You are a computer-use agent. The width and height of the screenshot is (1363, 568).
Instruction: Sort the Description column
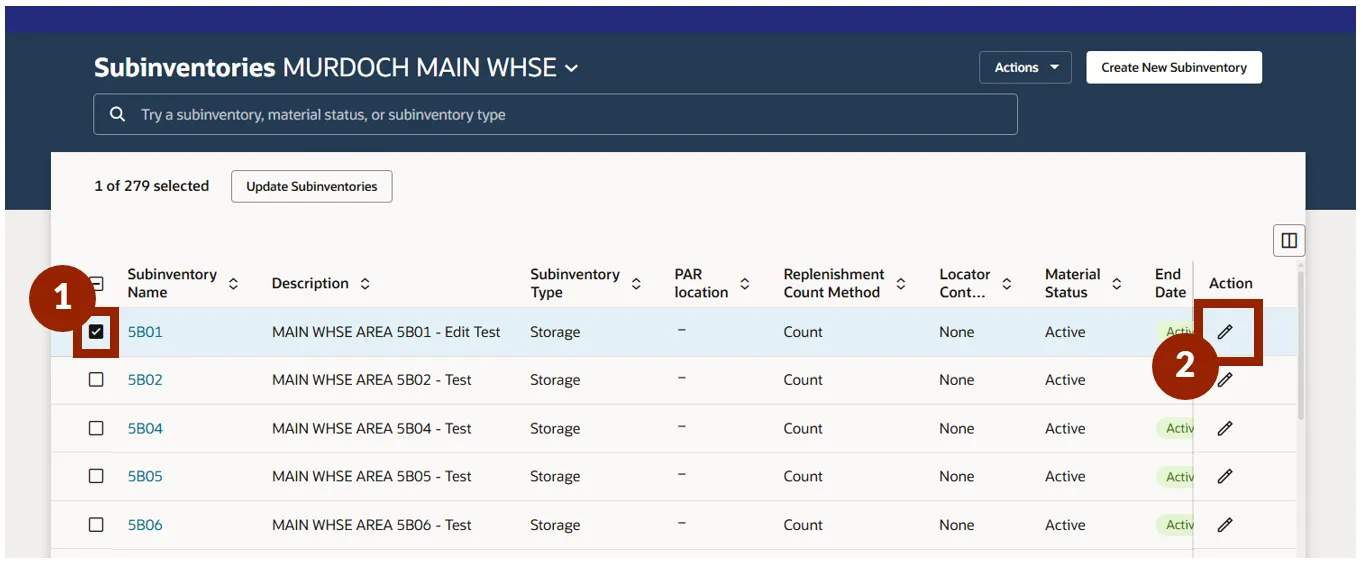pos(365,284)
